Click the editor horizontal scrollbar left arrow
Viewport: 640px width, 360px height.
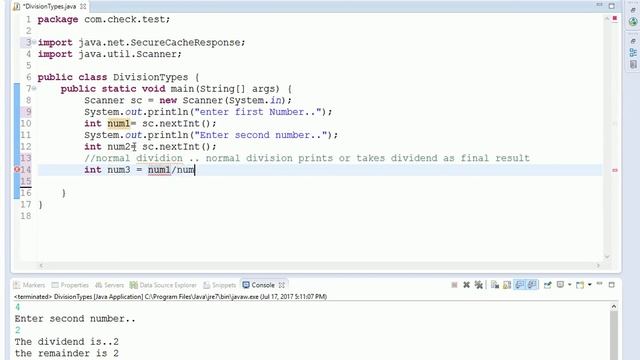41,265
